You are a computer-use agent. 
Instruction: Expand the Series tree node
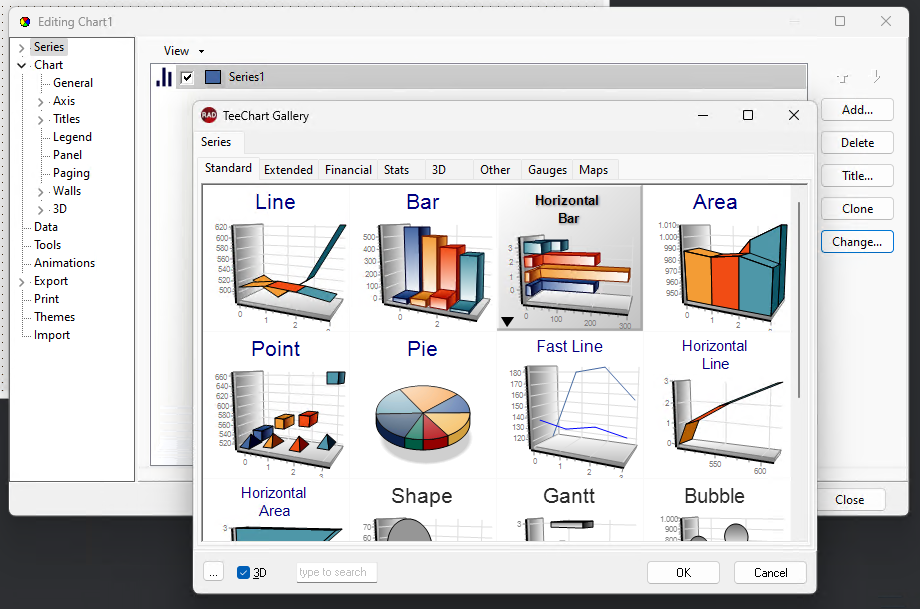point(21,48)
